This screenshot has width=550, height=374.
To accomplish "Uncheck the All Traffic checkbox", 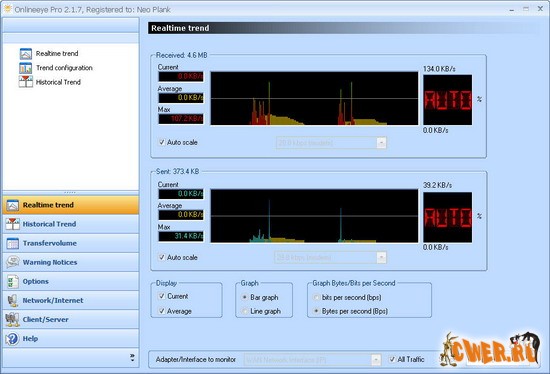I will click(x=392, y=359).
